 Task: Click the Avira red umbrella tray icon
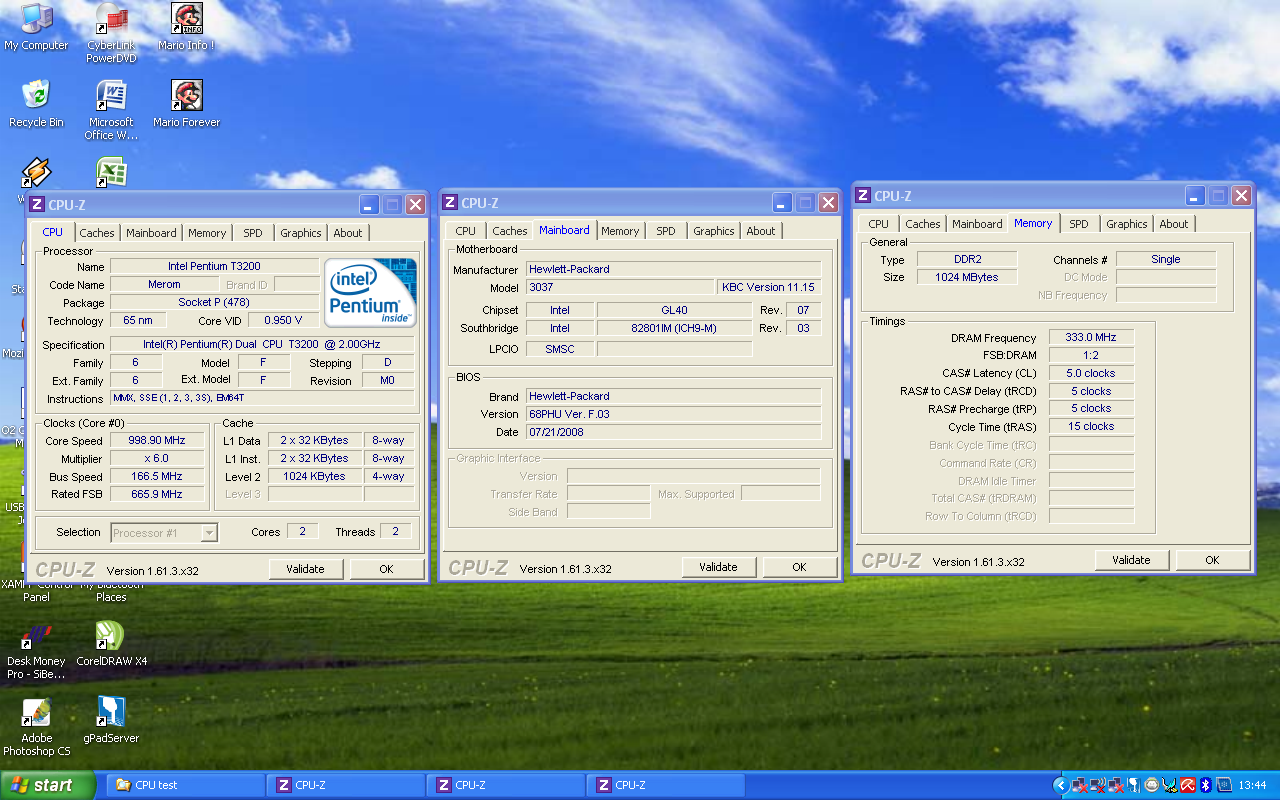tap(1188, 785)
